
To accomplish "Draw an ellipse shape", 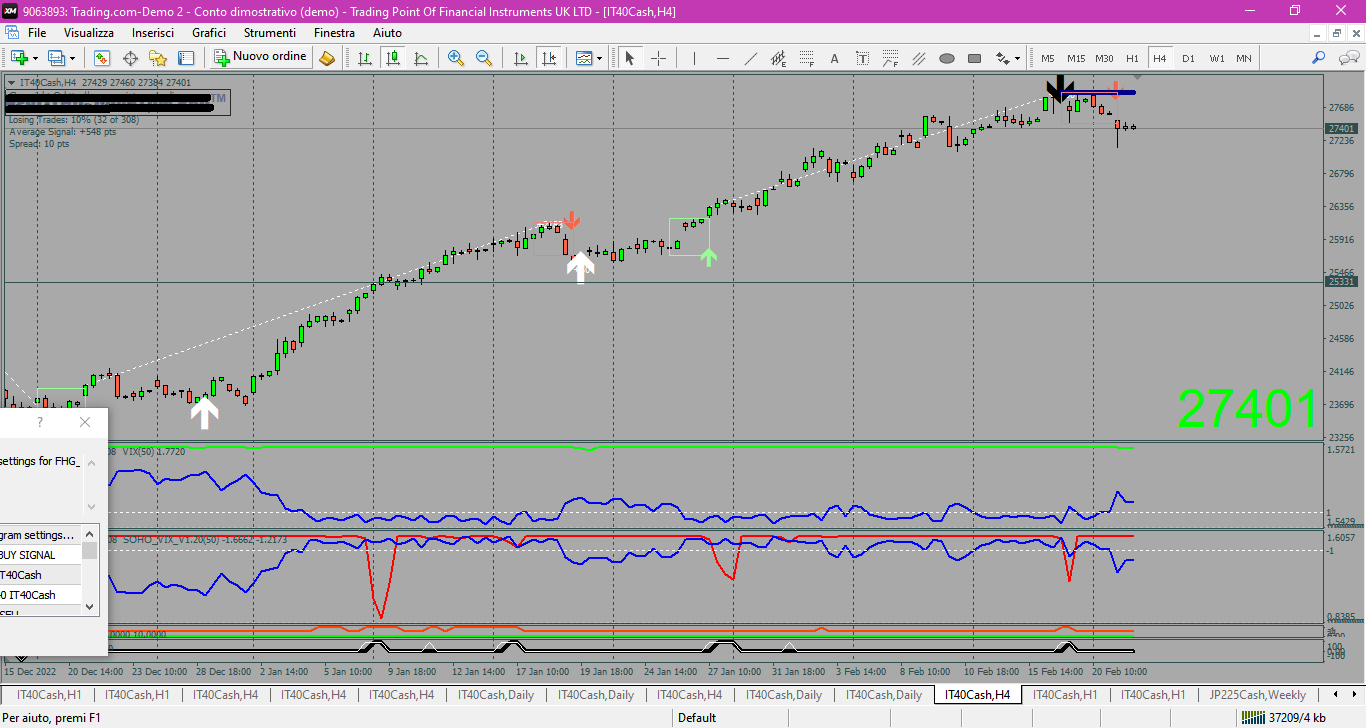I will pyautogui.click(x=946, y=58).
